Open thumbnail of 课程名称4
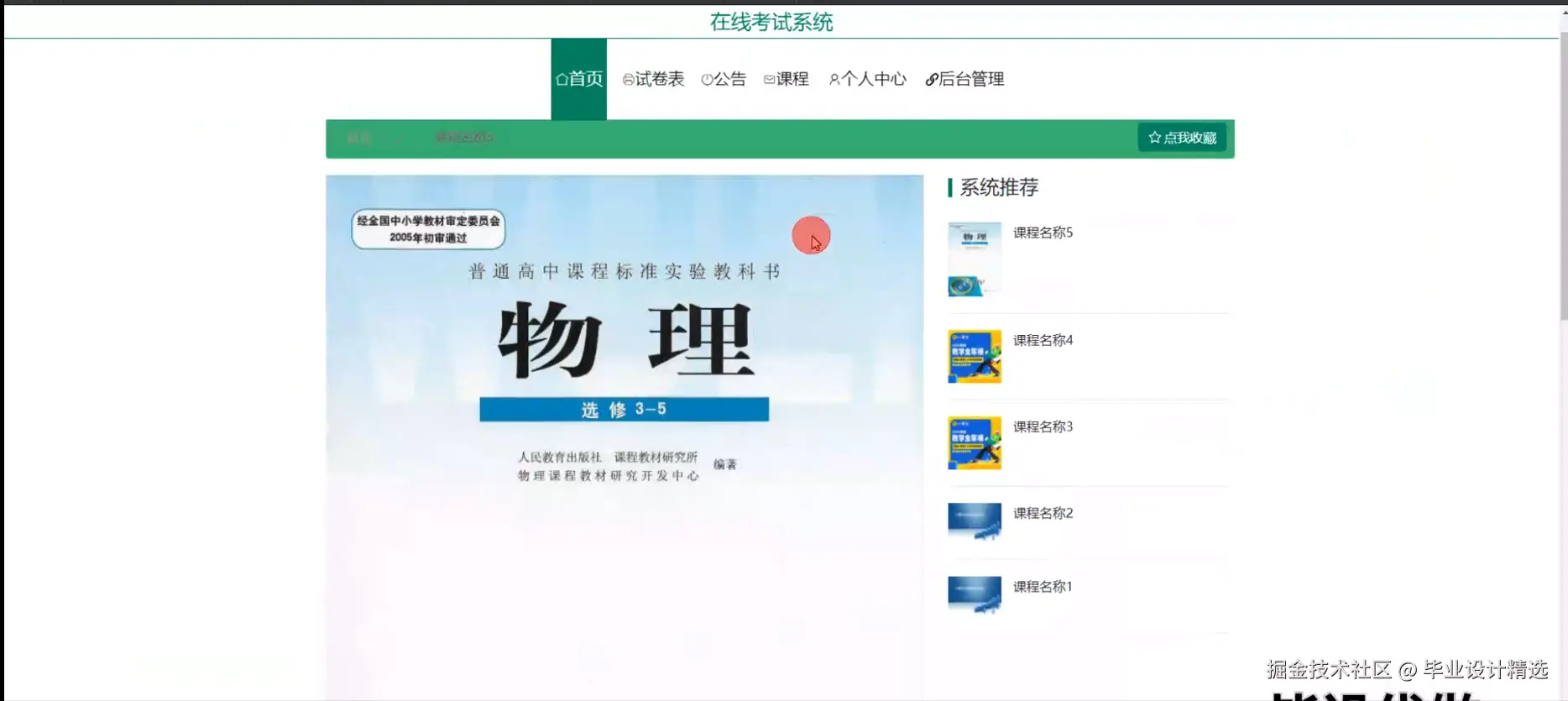This screenshot has width=1568, height=701. pyautogui.click(x=975, y=356)
